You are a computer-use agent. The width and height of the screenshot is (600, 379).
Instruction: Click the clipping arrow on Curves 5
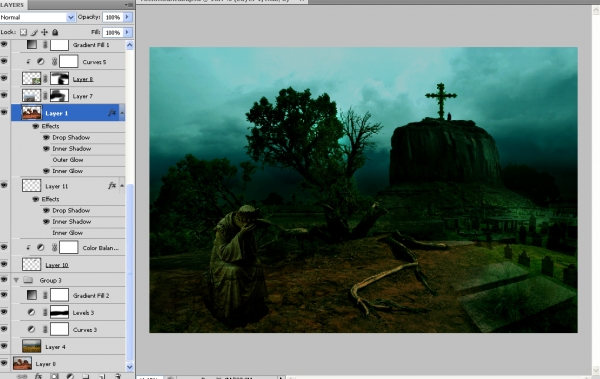(x=28, y=62)
